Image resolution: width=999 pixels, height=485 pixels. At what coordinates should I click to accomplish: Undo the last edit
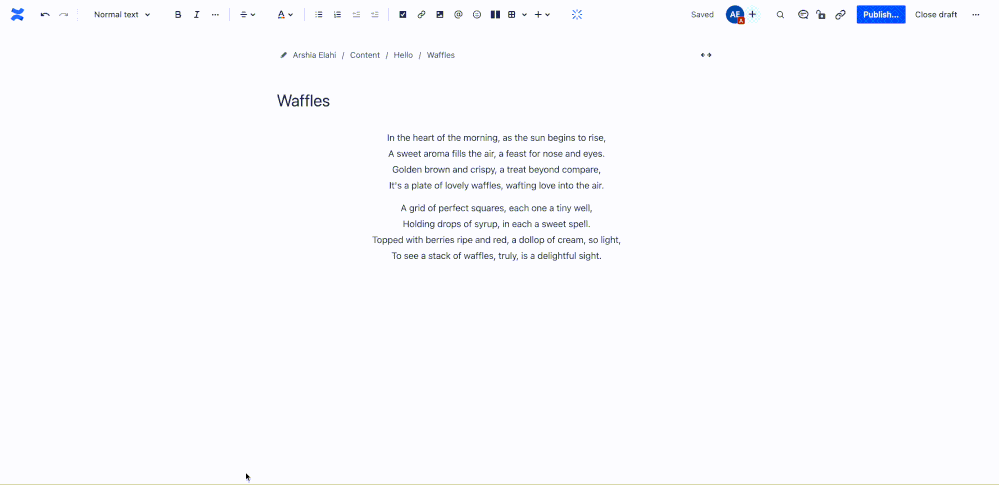pyautogui.click(x=45, y=15)
